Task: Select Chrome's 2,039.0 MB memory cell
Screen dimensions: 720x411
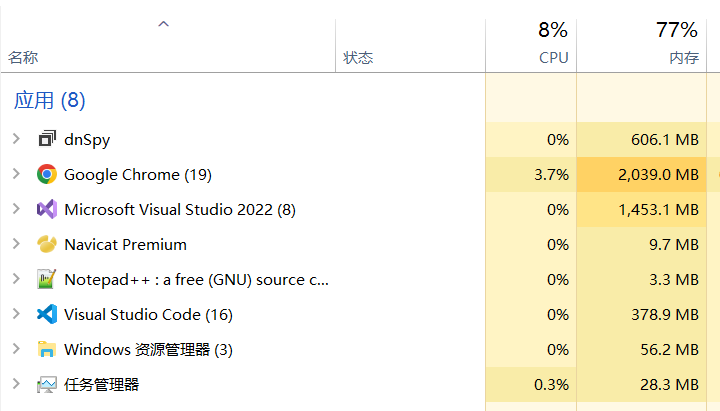Action: [x=641, y=175]
